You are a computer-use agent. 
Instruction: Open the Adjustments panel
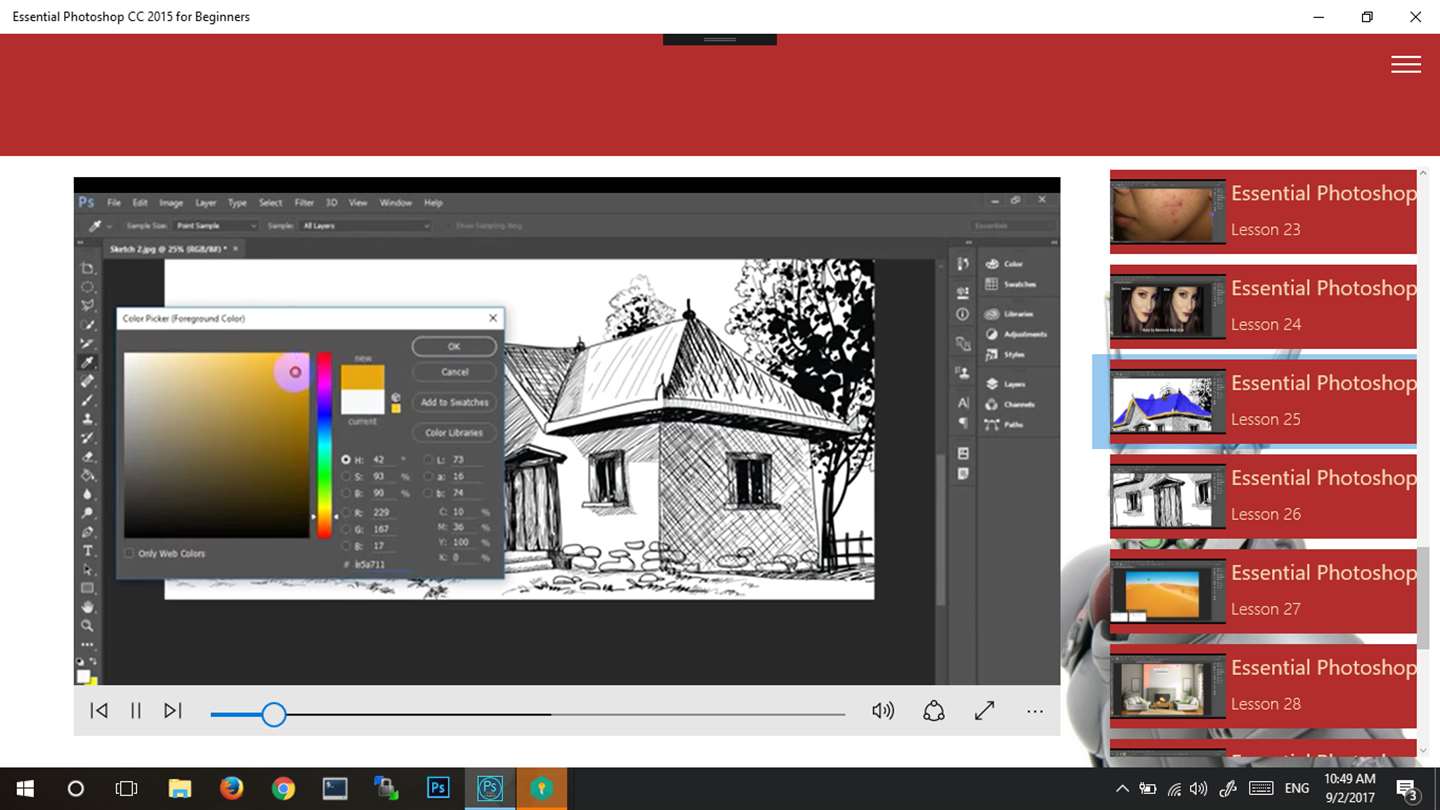[x=1014, y=334]
